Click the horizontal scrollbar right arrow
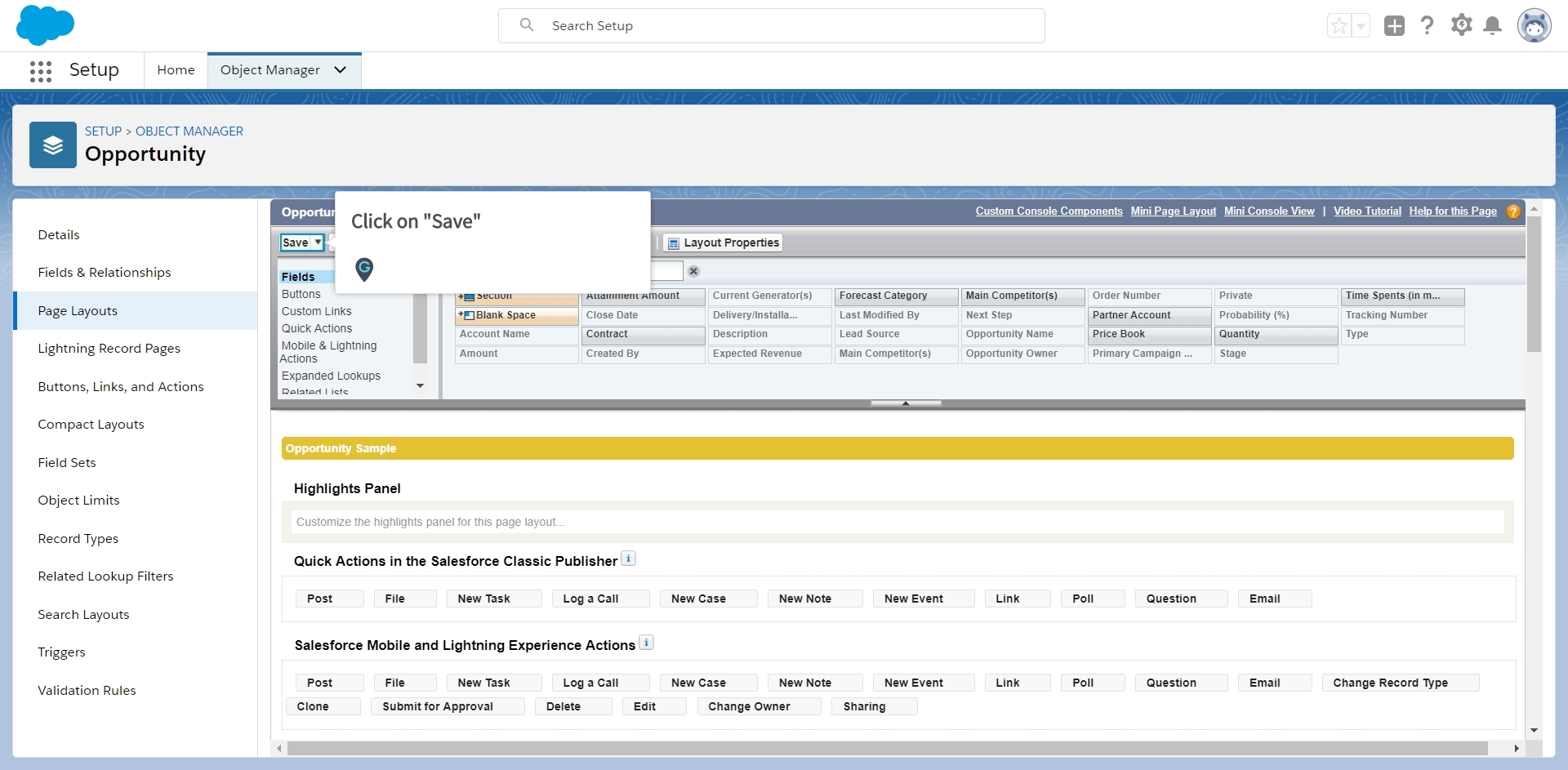 1517,749
